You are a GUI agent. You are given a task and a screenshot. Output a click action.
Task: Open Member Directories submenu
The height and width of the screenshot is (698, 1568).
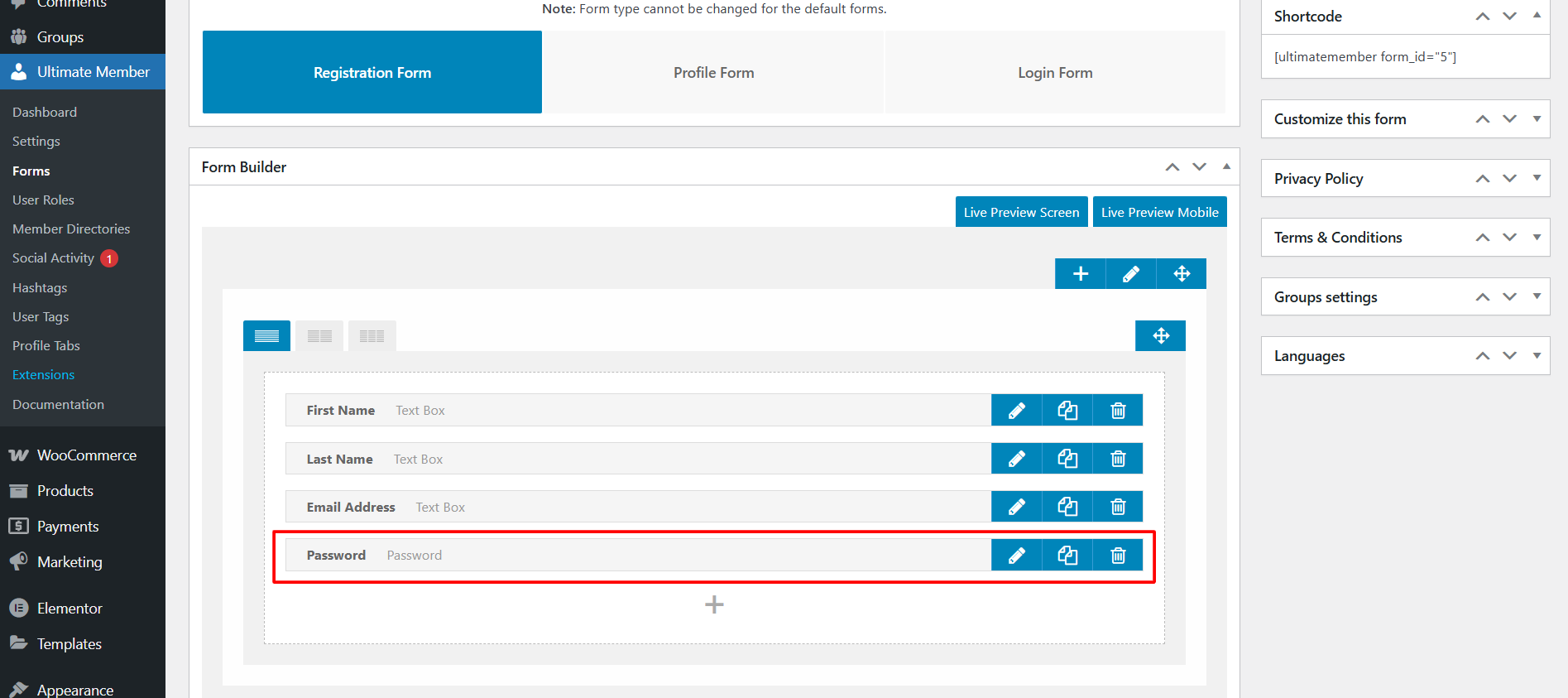pyautogui.click(x=71, y=229)
